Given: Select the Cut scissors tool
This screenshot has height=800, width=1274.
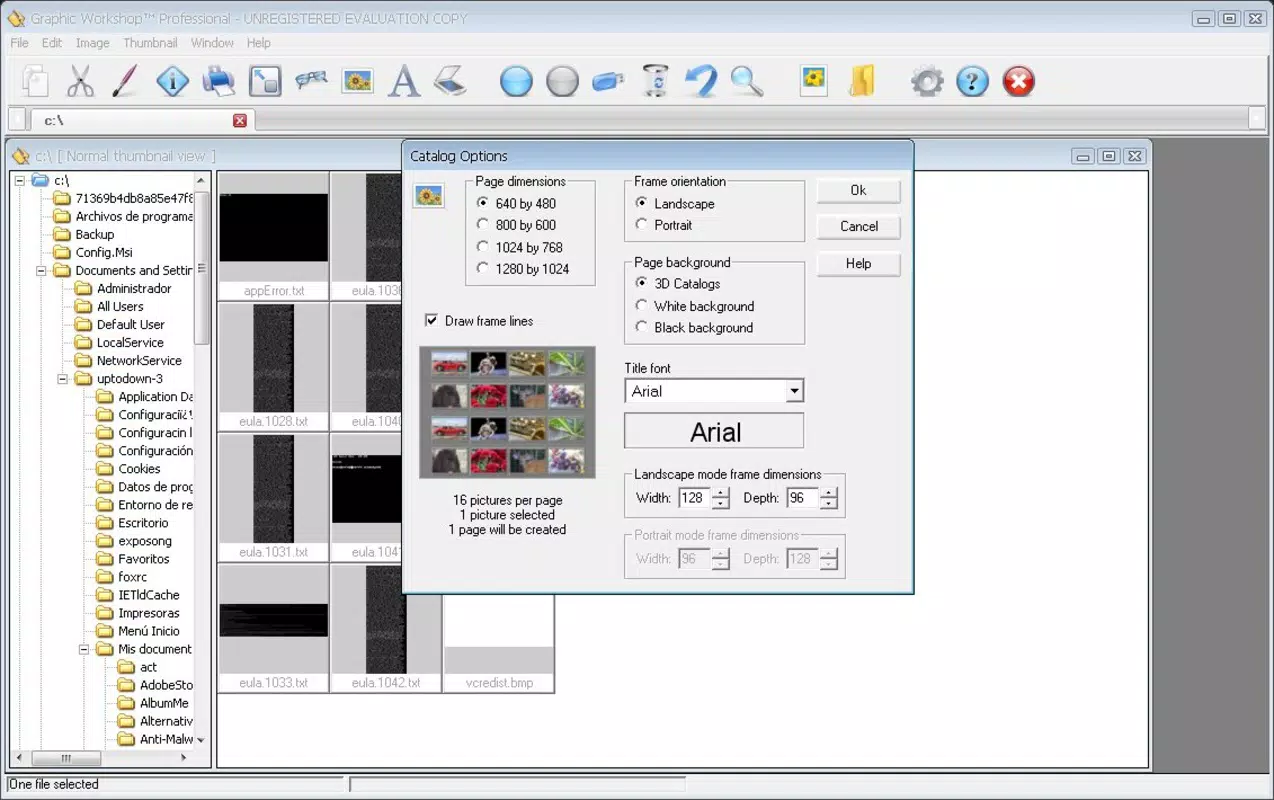Looking at the screenshot, I should tap(80, 81).
